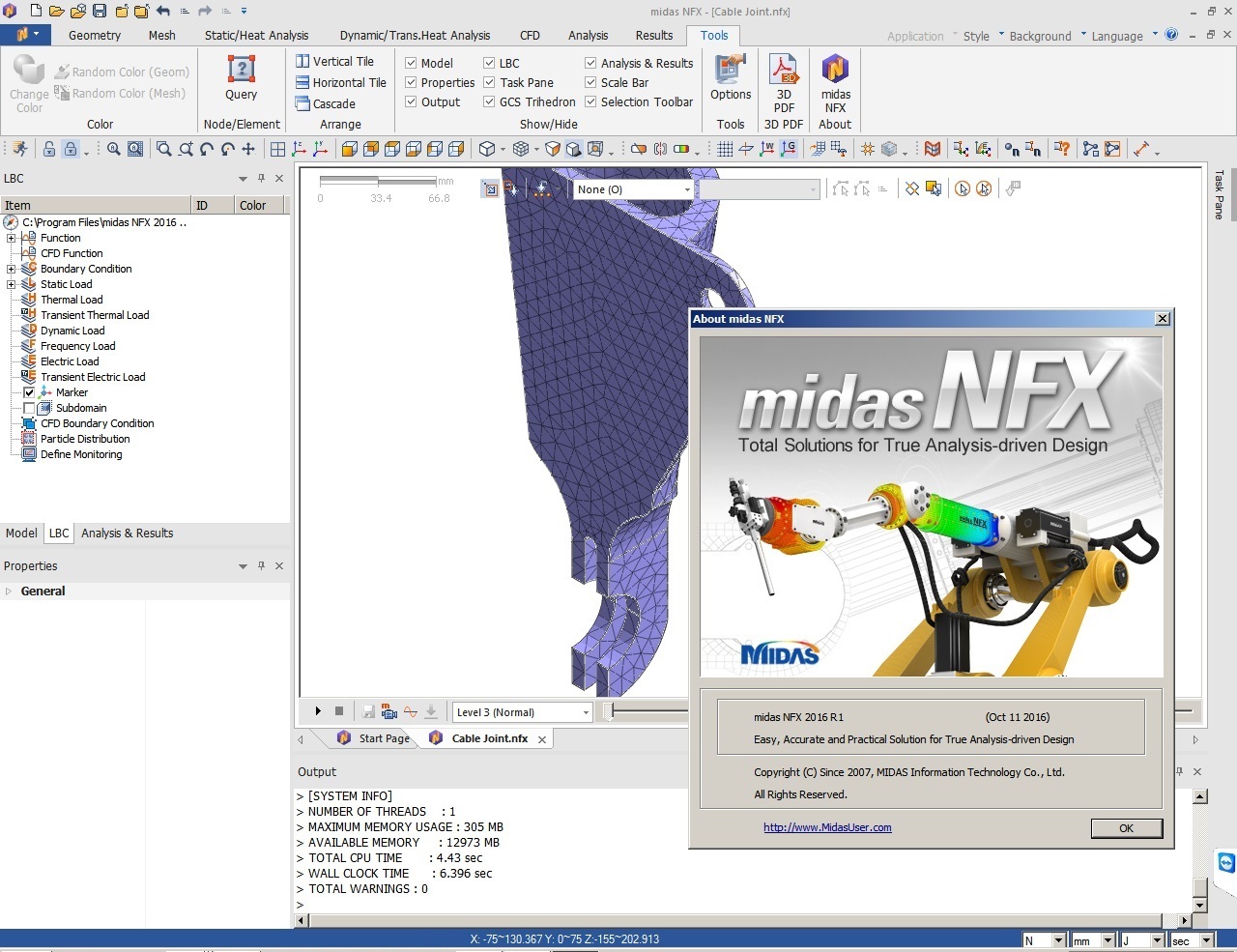Image resolution: width=1237 pixels, height=952 pixels.
Task: Toggle the Selection Toolbar checkbox
Action: 590,101
